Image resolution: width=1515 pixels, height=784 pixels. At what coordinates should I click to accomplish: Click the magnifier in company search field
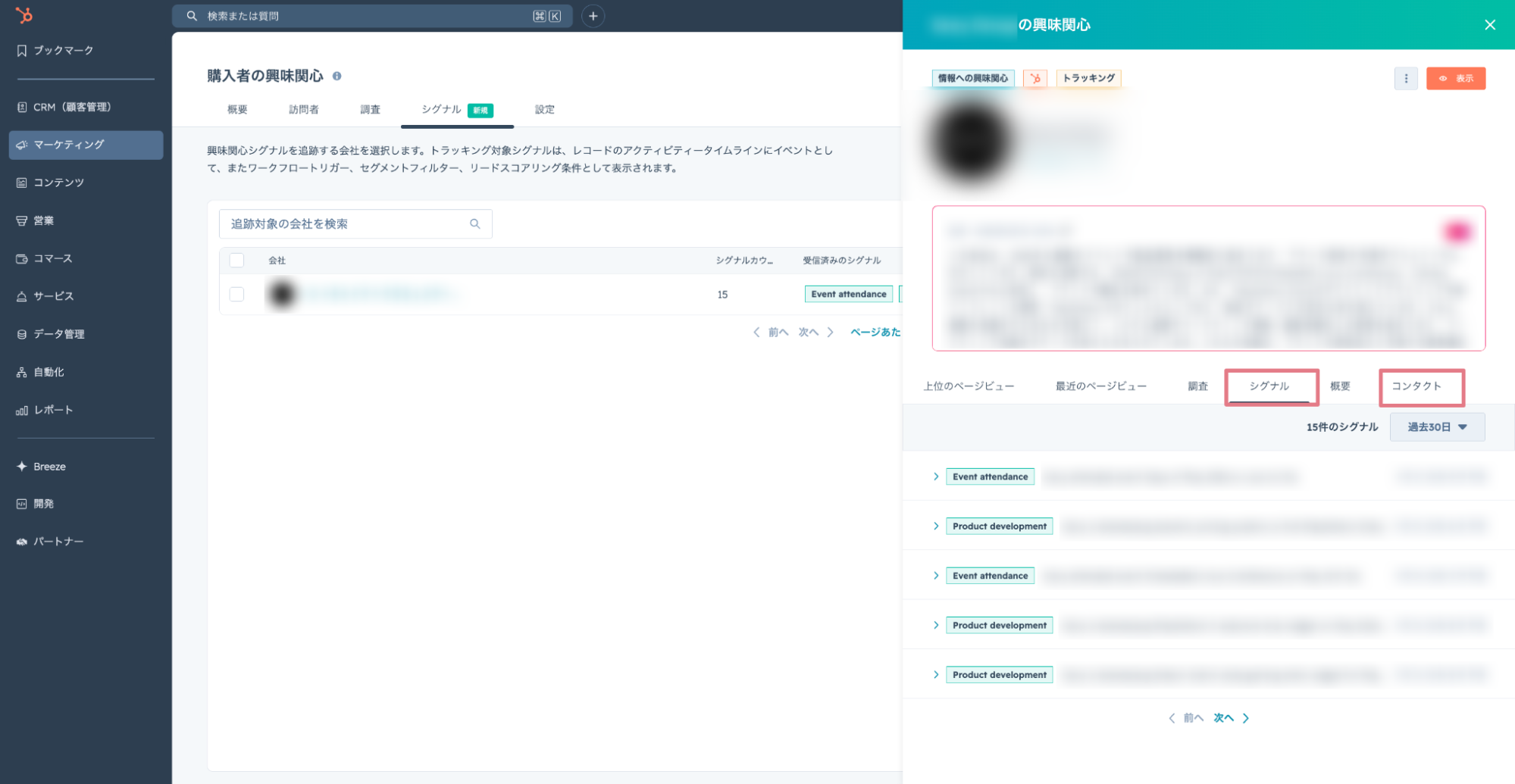(x=475, y=224)
